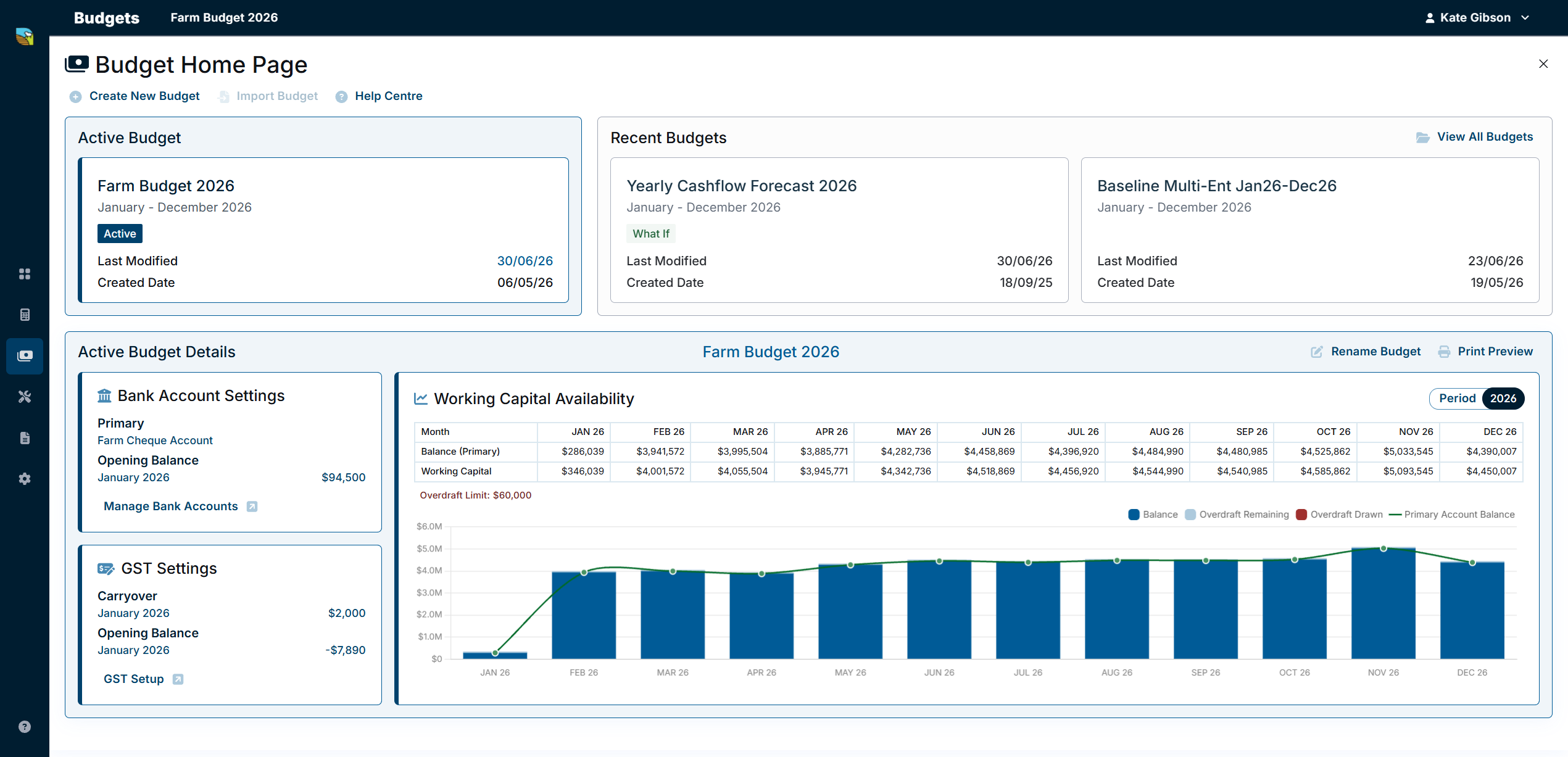Click the NOV 26 bar in chart
The height and width of the screenshot is (757, 1568).
1383,603
